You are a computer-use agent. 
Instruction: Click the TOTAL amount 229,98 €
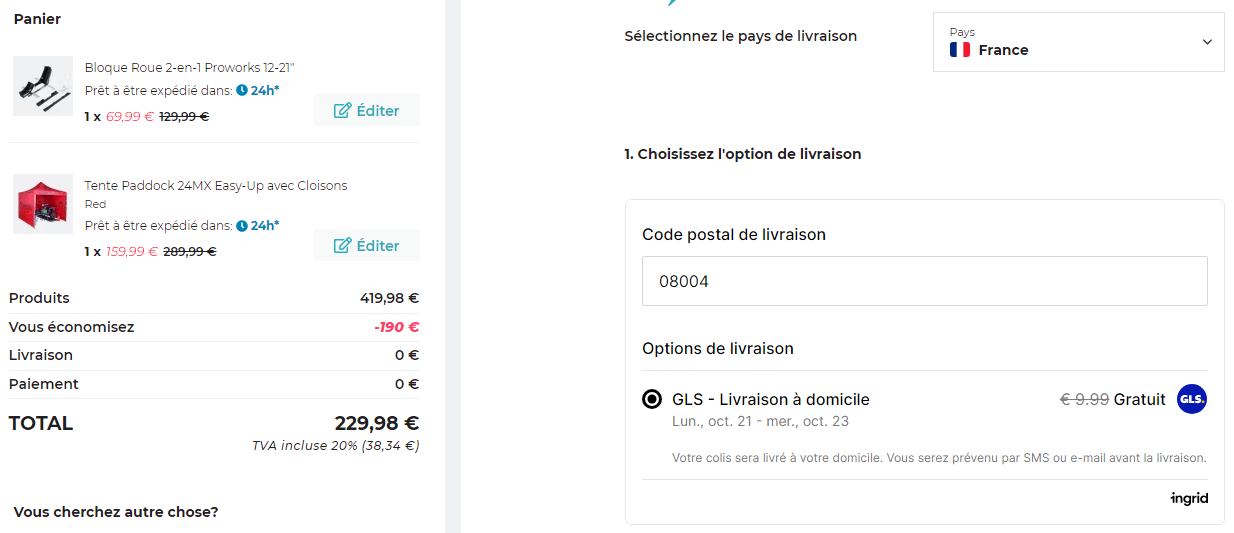coord(376,423)
